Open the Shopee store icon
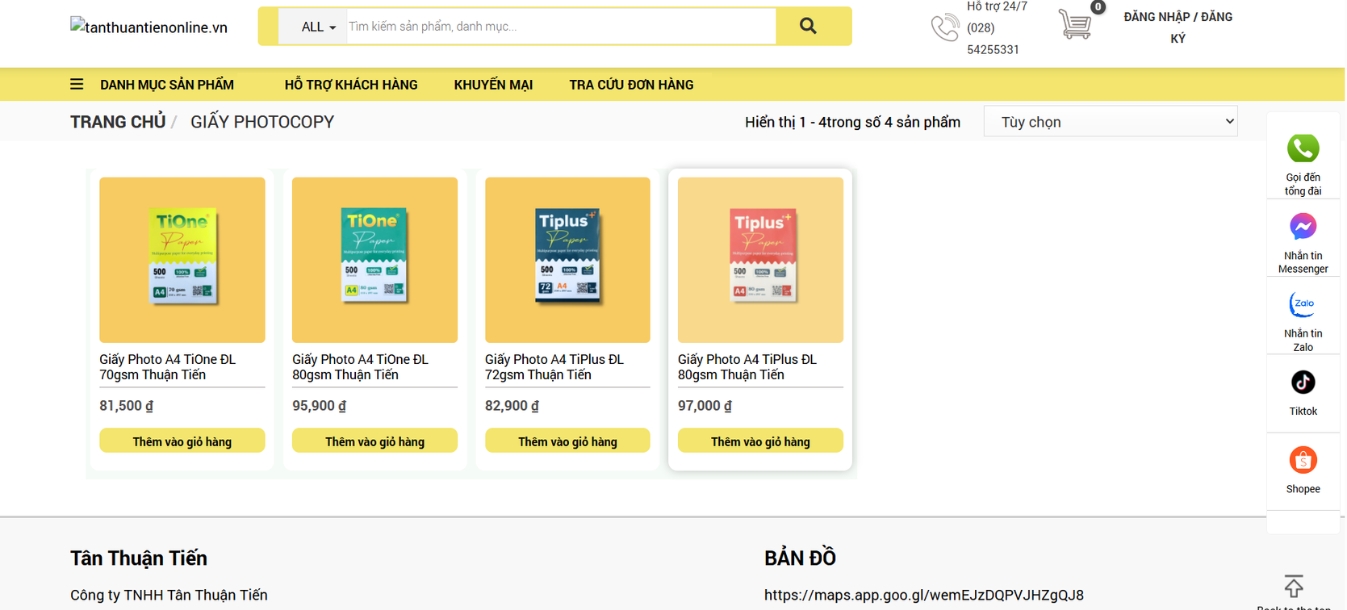The height and width of the screenshot is (610, 1347). (x=1302, y=460)
